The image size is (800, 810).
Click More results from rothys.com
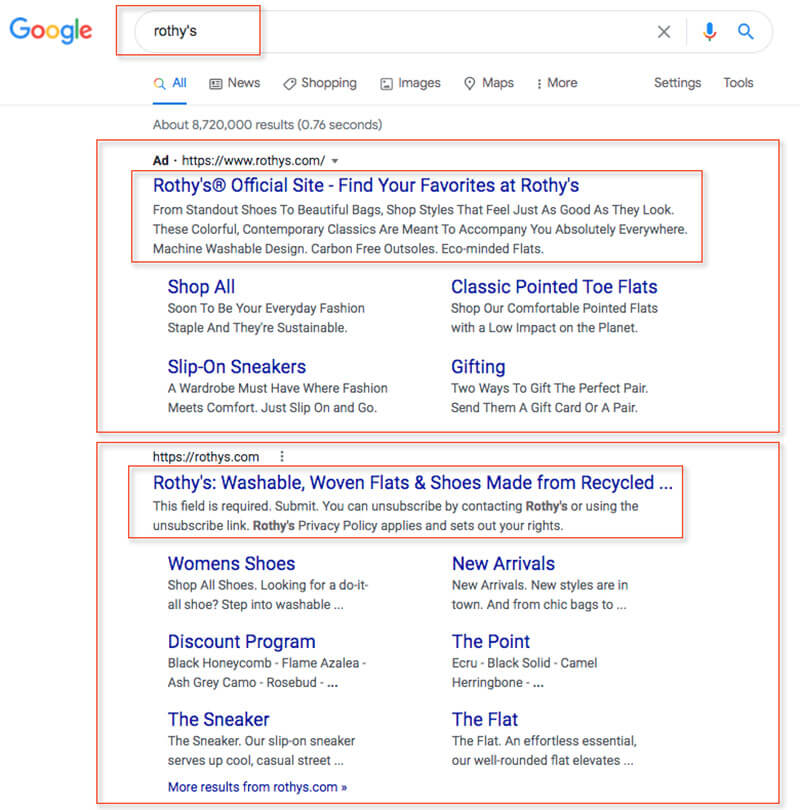(x=257, y=787)
